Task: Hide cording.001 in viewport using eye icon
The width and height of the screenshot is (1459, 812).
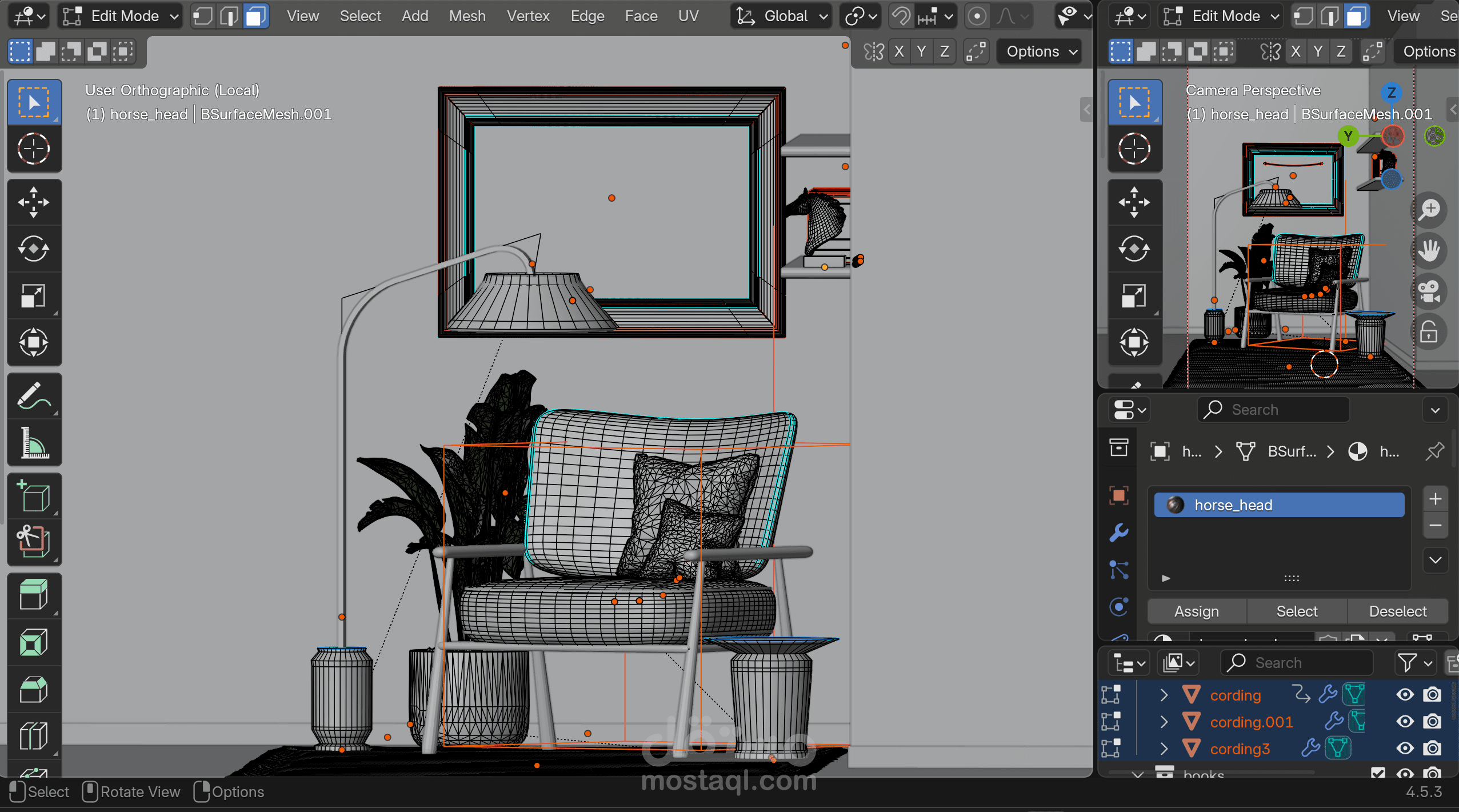Action: click(1405, 722)
